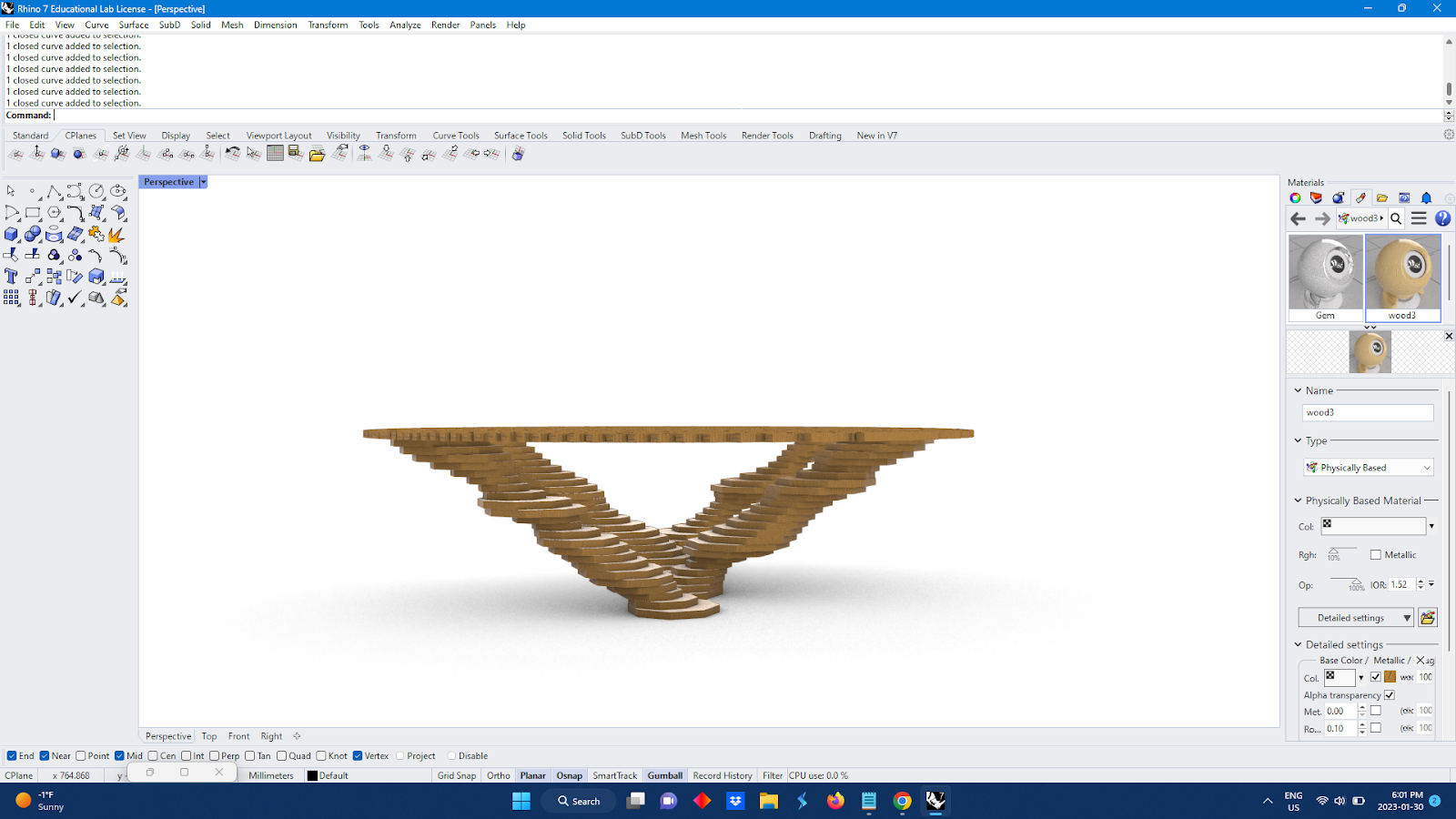Select the Gem material thumbnail
The width and height of the screenshot is (1456, 819).
click(x=1325, y=278)
